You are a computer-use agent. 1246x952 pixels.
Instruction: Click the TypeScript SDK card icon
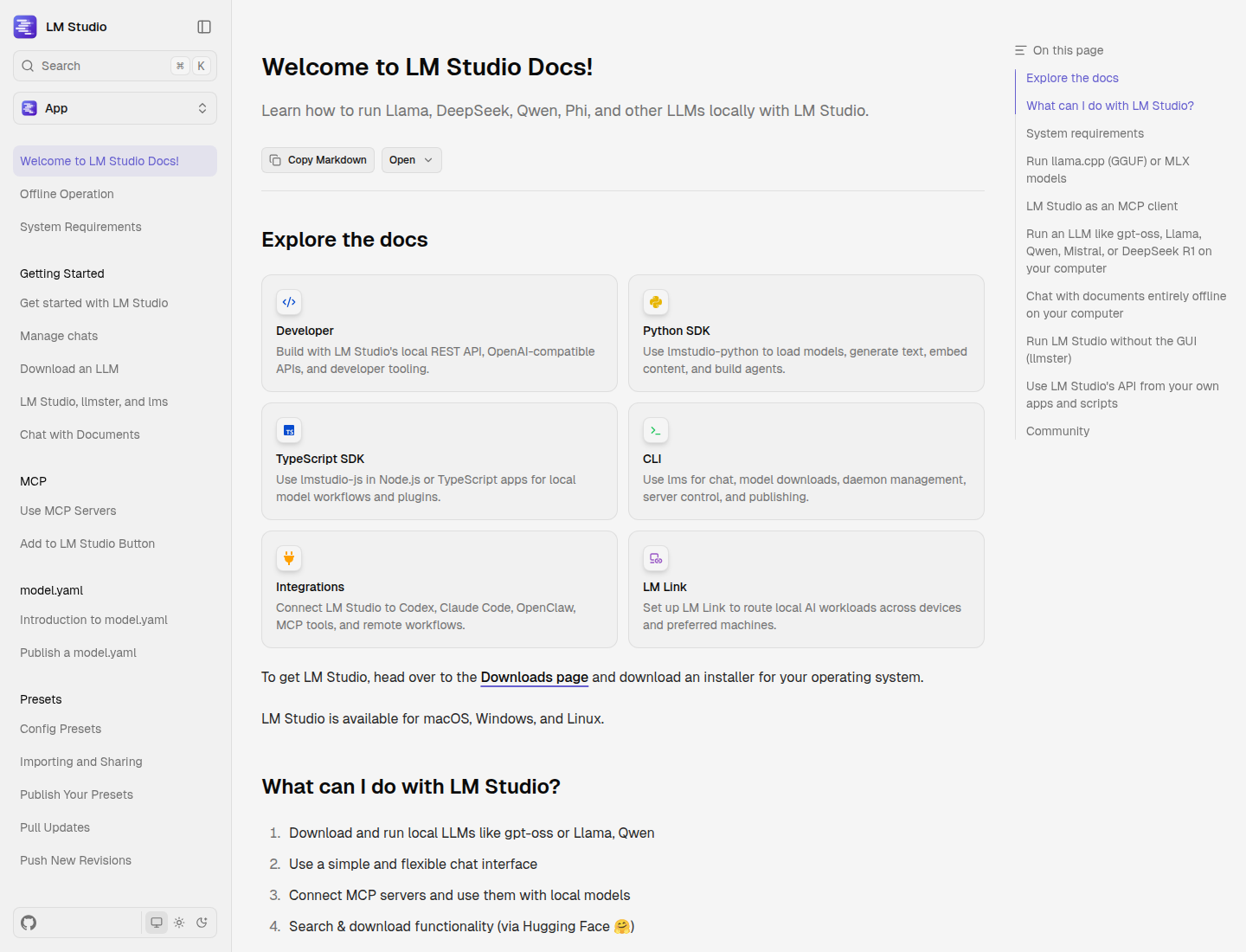[289, 430]
